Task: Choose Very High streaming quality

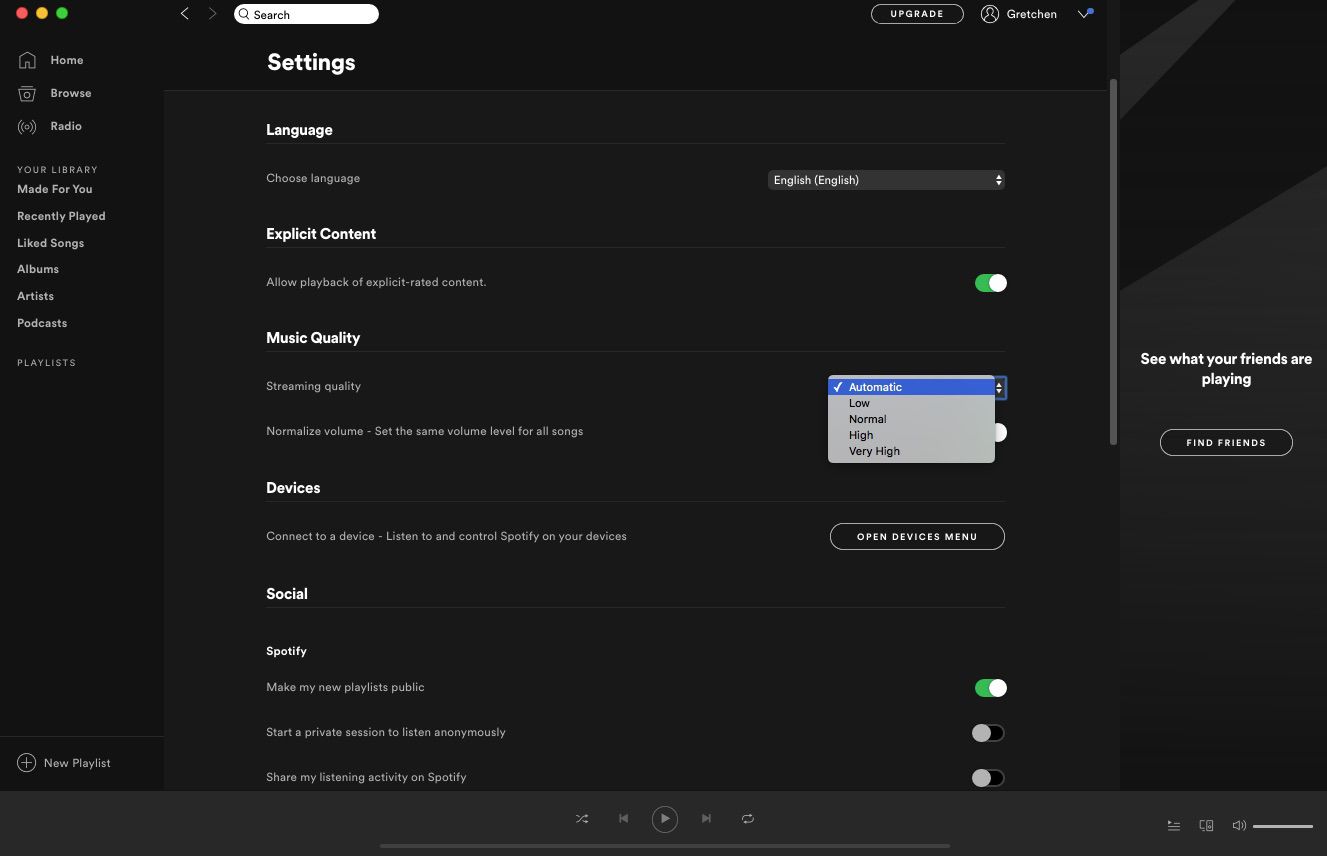Action: click(911, 451)
